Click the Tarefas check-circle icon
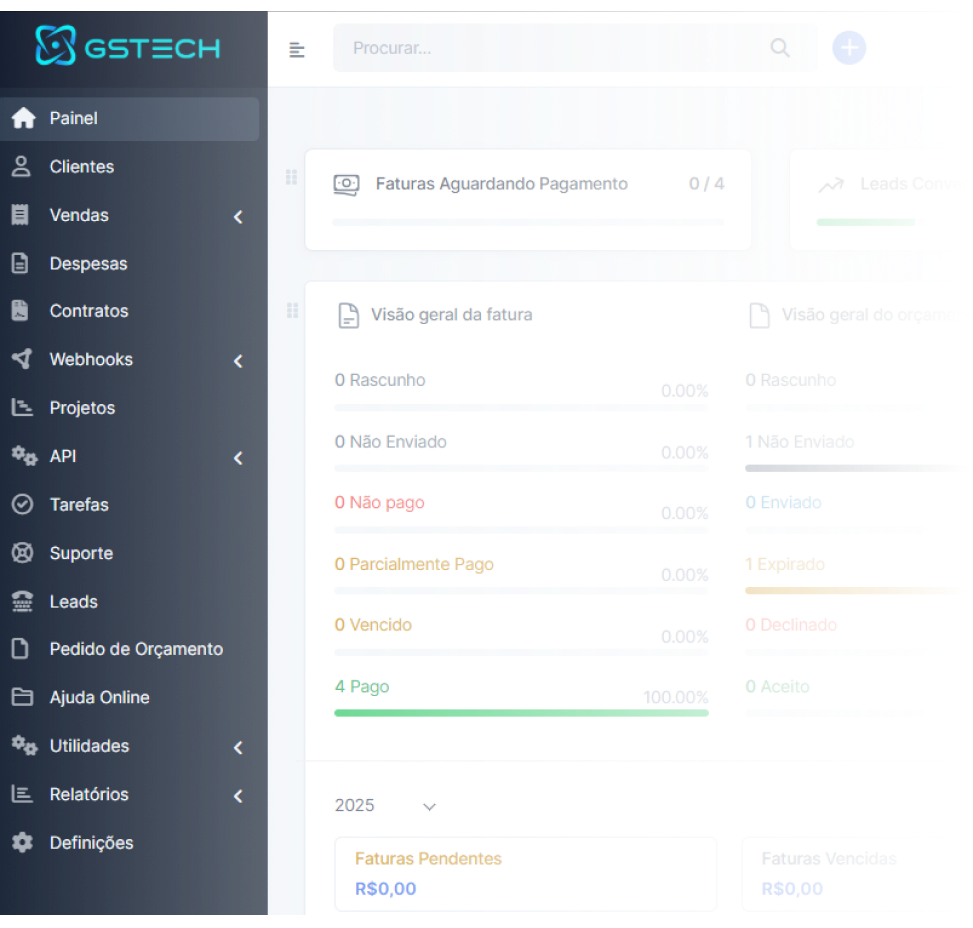The height and width of the screenshot is (928, 973). tap(22, 505)
